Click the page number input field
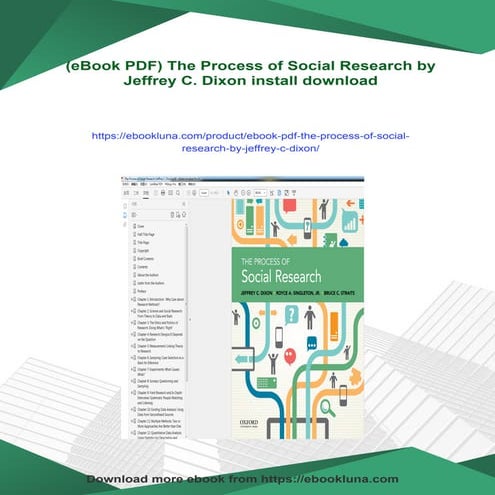 coord(204,193)
